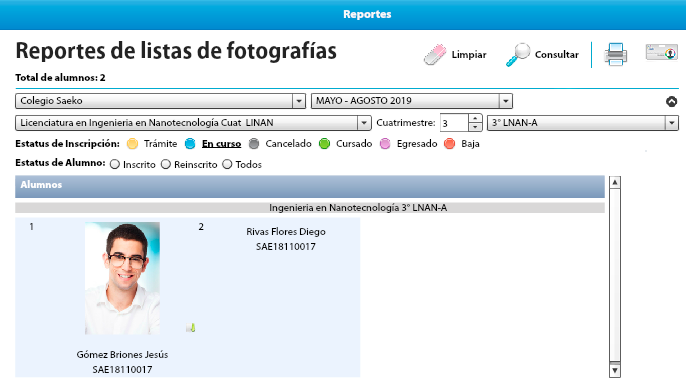This screenshot has height=392, width=686.
Task: Click the name Rivas Flores Diego
Action: [286, 232]
